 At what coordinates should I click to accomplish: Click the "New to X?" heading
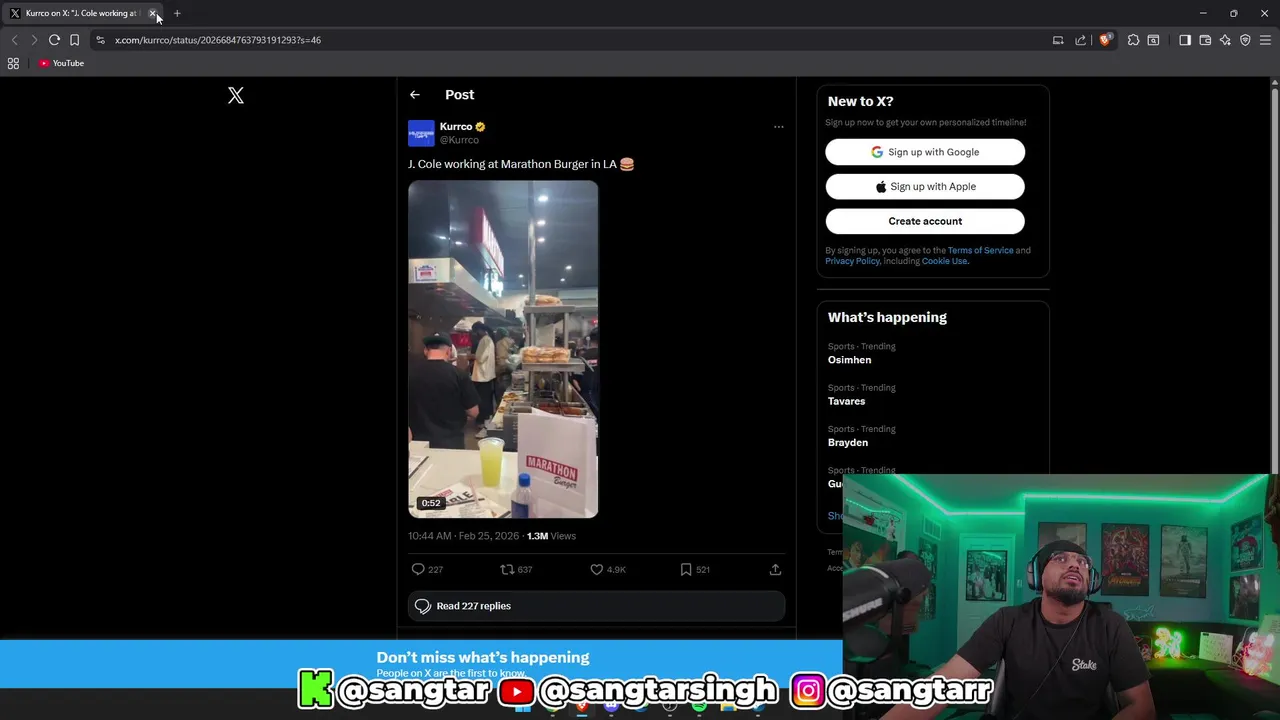[861, 101]
